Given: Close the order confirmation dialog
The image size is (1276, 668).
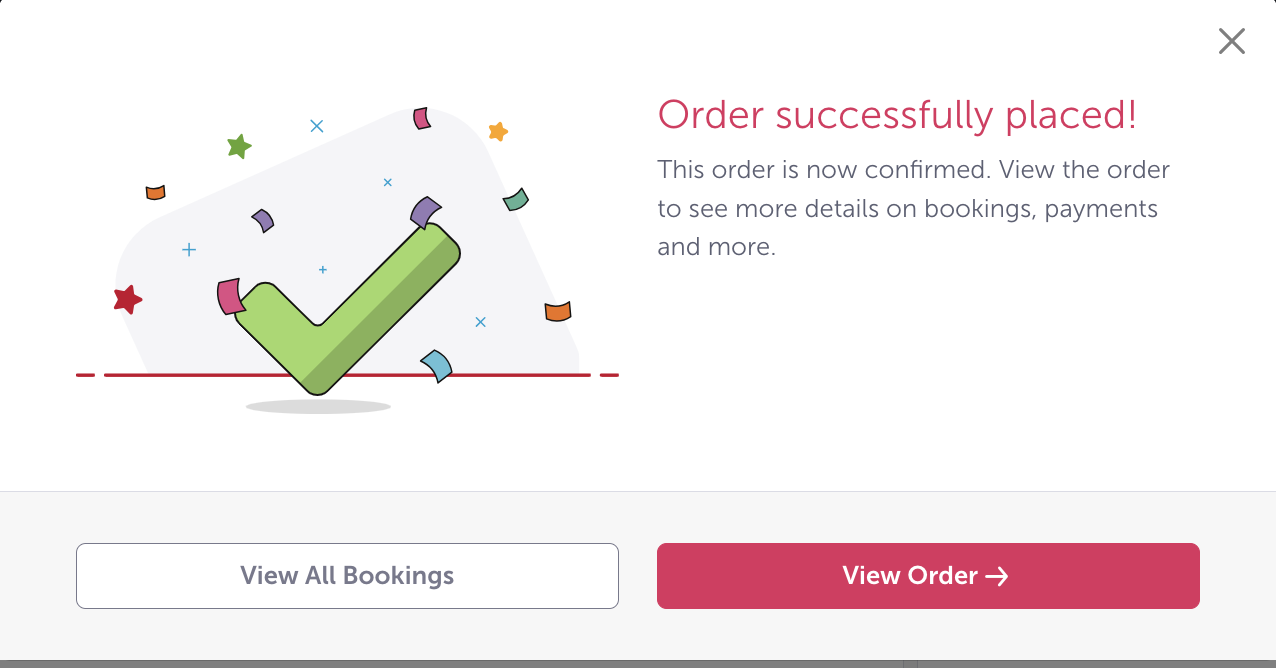Looking at the screenshot, I should [x=1231, y=41].
